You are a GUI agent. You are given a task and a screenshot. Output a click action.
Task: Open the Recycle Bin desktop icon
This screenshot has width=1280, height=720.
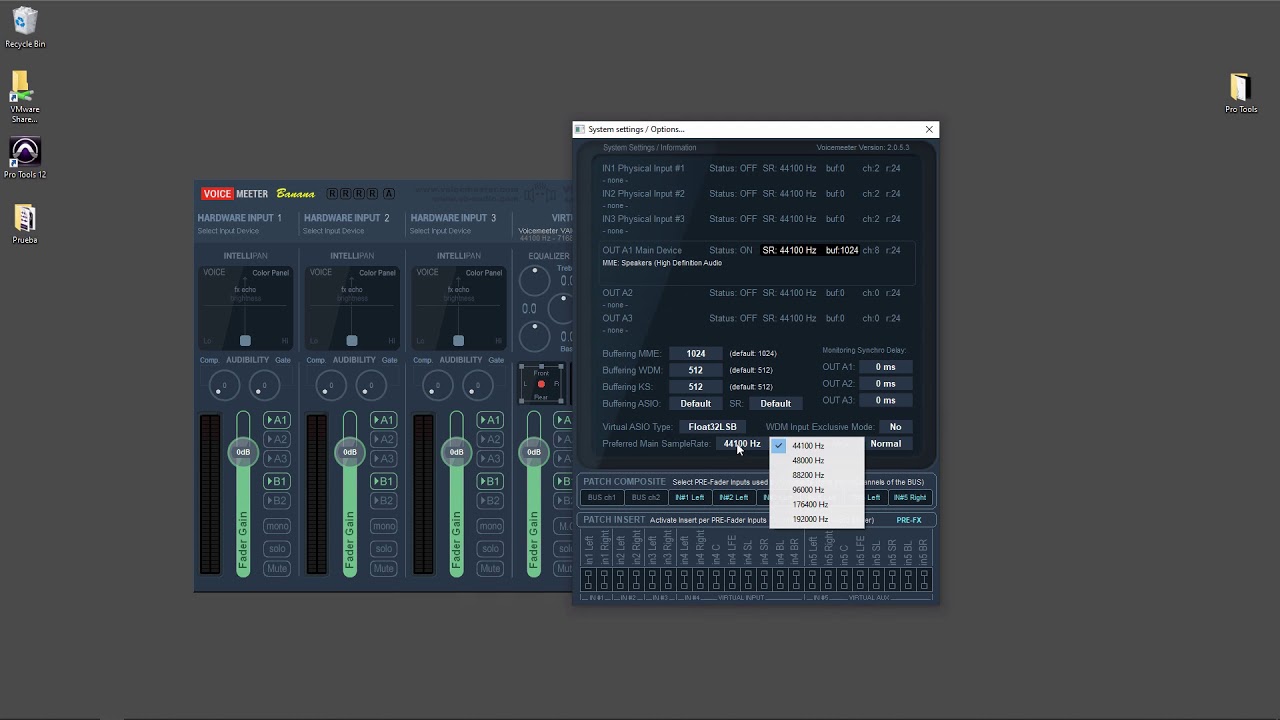click(x=25, y=28)
